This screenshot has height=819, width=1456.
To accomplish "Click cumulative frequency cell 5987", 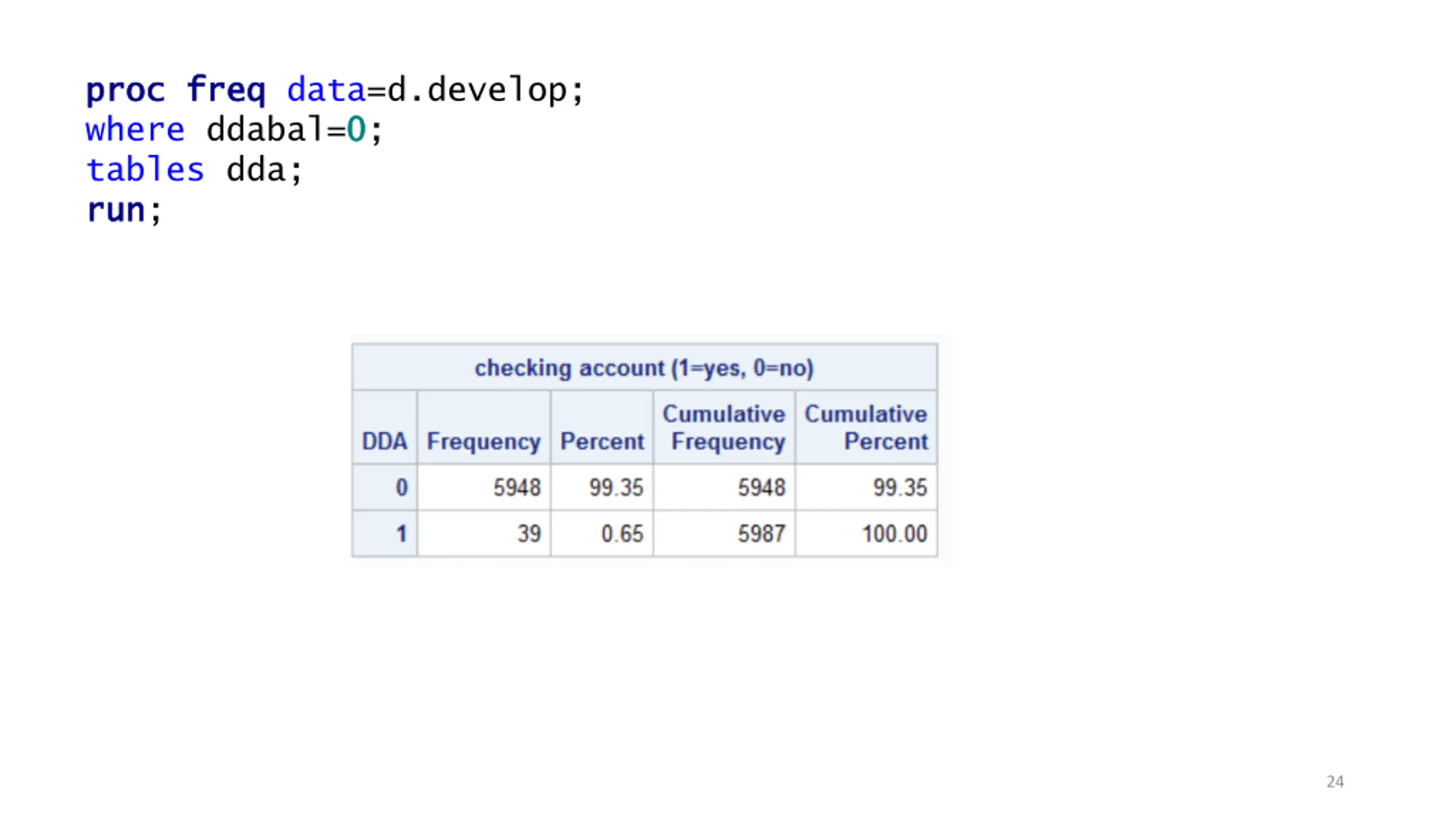I will coord(724,533).
